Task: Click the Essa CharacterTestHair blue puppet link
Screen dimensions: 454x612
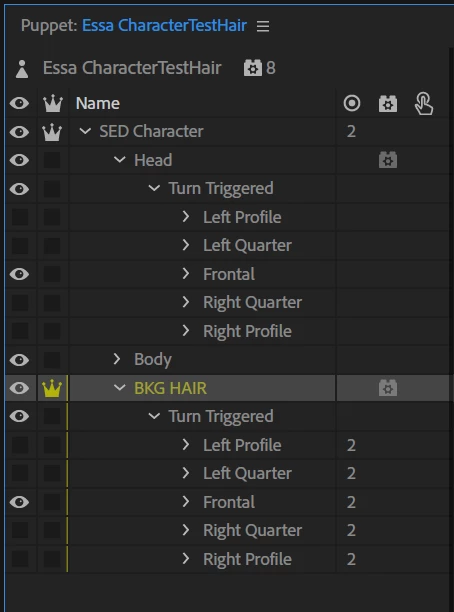Action: (164, 26)
